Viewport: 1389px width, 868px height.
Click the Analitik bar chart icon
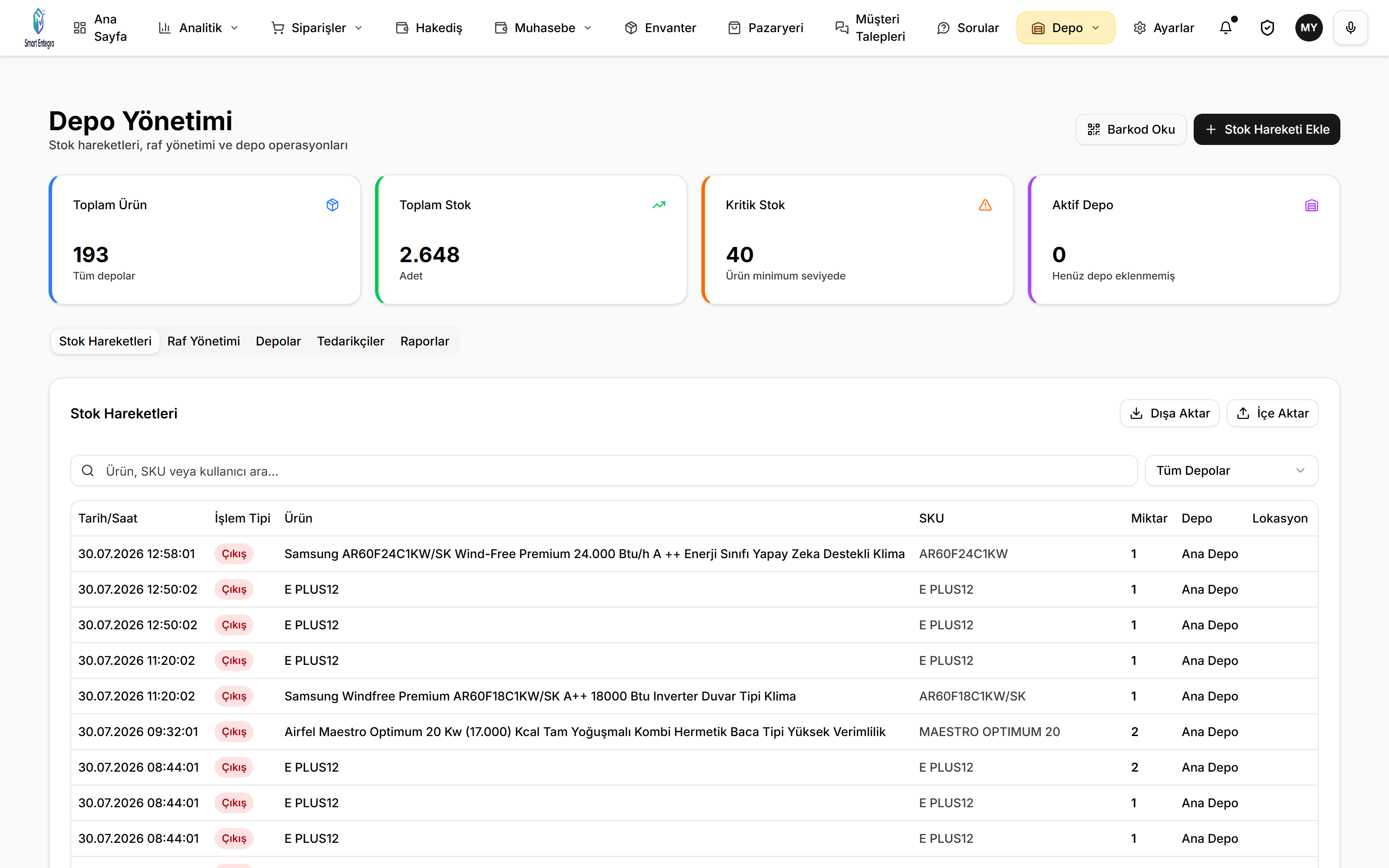[165, 27]
